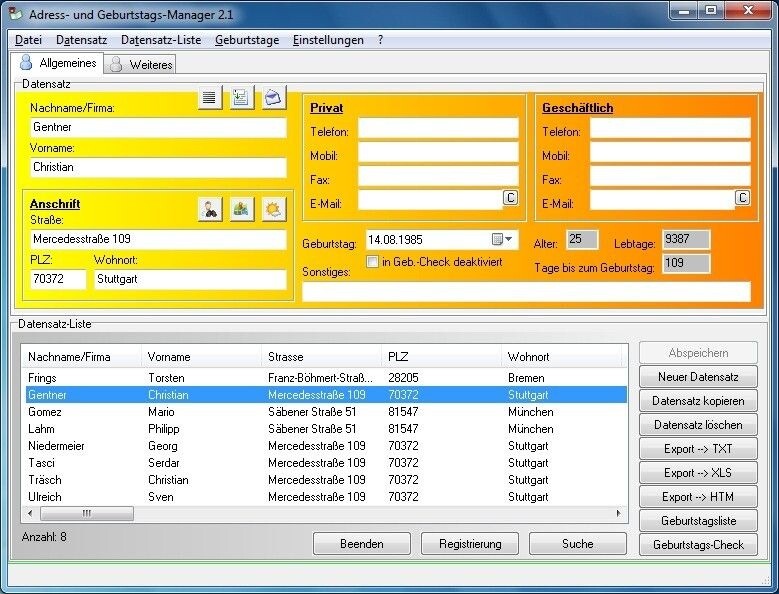The width and height of the screenshot is (779, 594).
Task: Click the Datensatz kopieren button
Action: tap(698, 401)
